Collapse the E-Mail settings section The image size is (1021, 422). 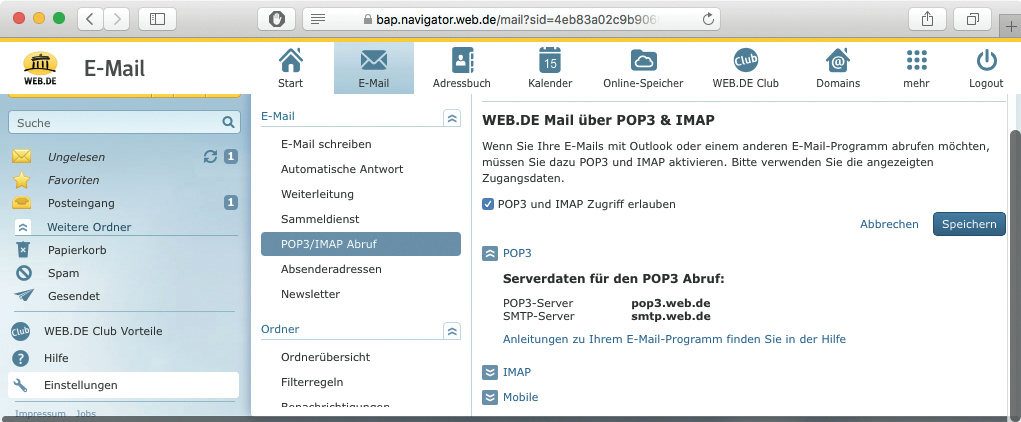pyautogui.click(x=452, y=117)
